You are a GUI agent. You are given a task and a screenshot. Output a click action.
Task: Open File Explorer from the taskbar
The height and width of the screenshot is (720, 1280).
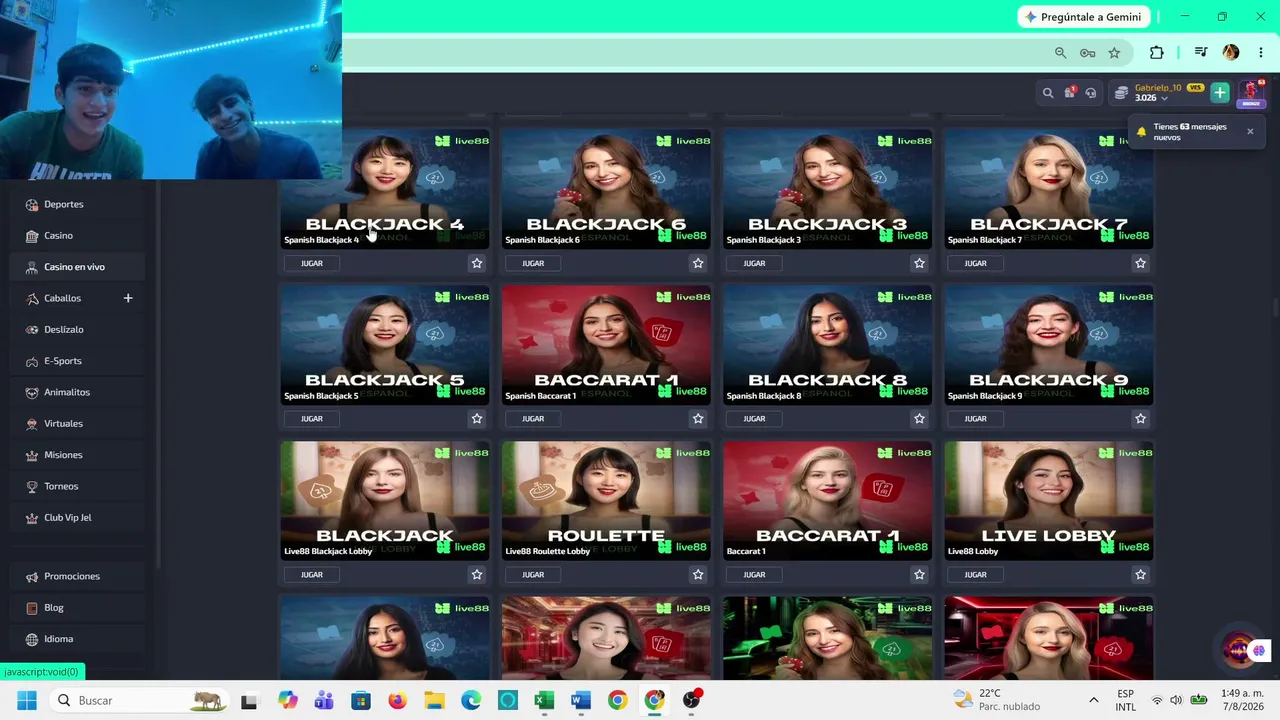(434, 700)
